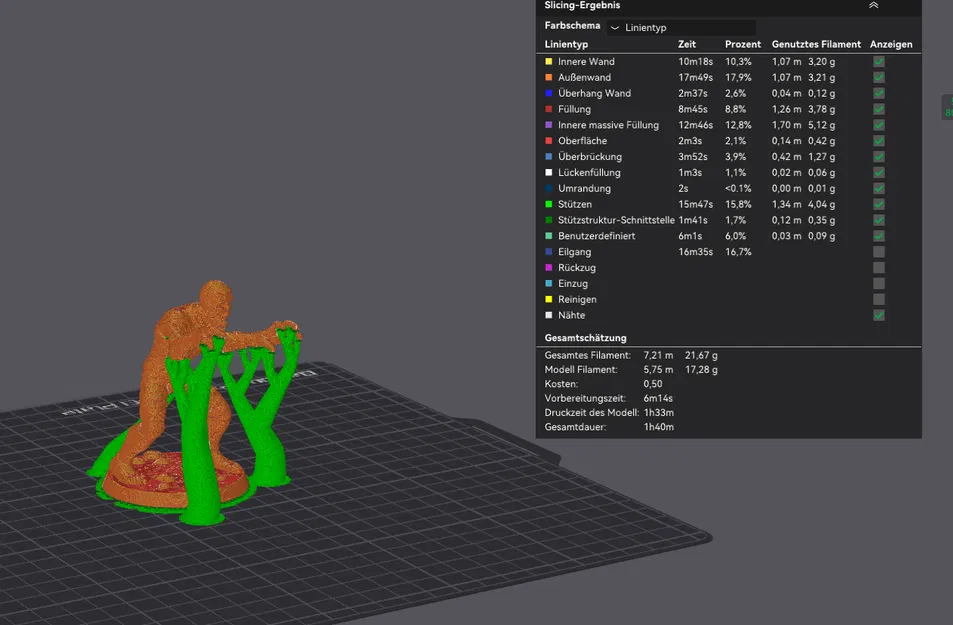
Task: Click the Prozent column header
Action: coord(743,44)
